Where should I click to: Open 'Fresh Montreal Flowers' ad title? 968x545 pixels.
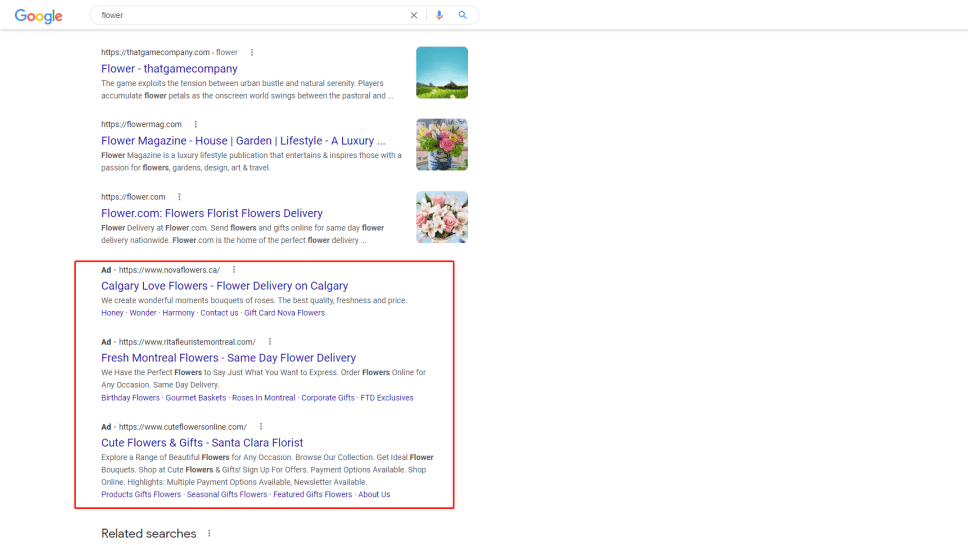tap(228, 358)
